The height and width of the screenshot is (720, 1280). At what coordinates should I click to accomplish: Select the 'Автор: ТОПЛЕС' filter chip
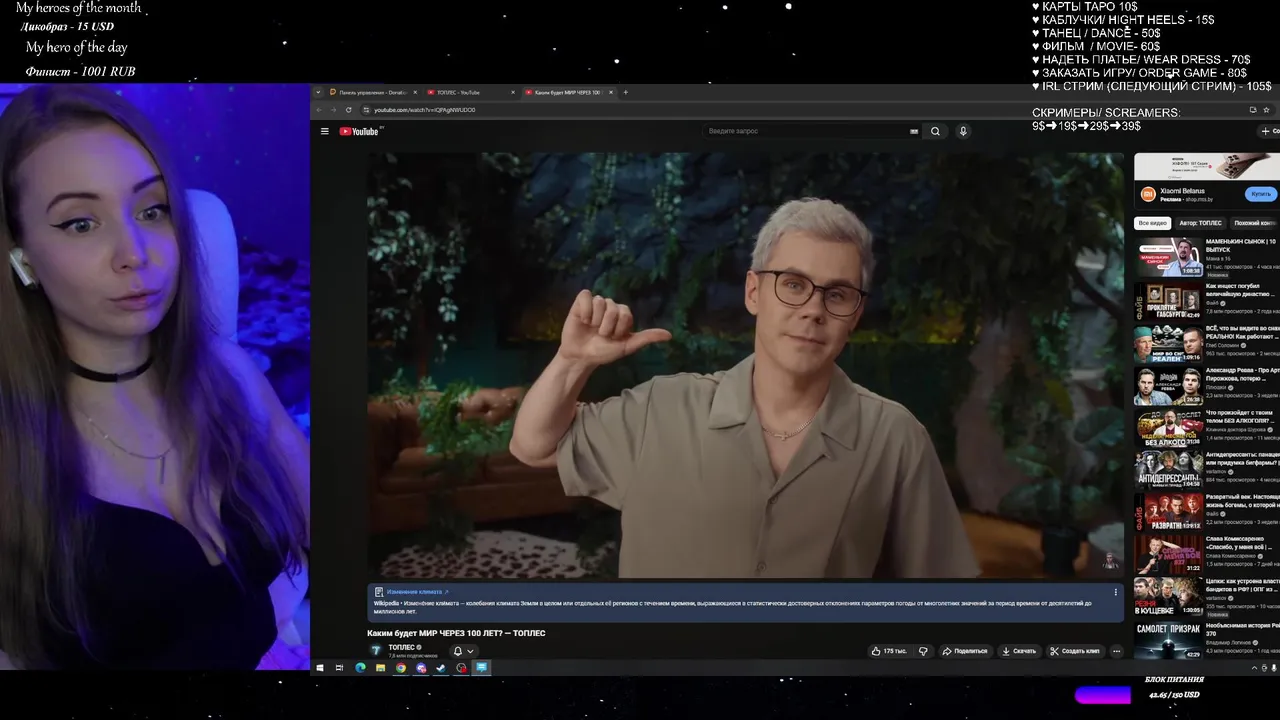click(1200, 223)
